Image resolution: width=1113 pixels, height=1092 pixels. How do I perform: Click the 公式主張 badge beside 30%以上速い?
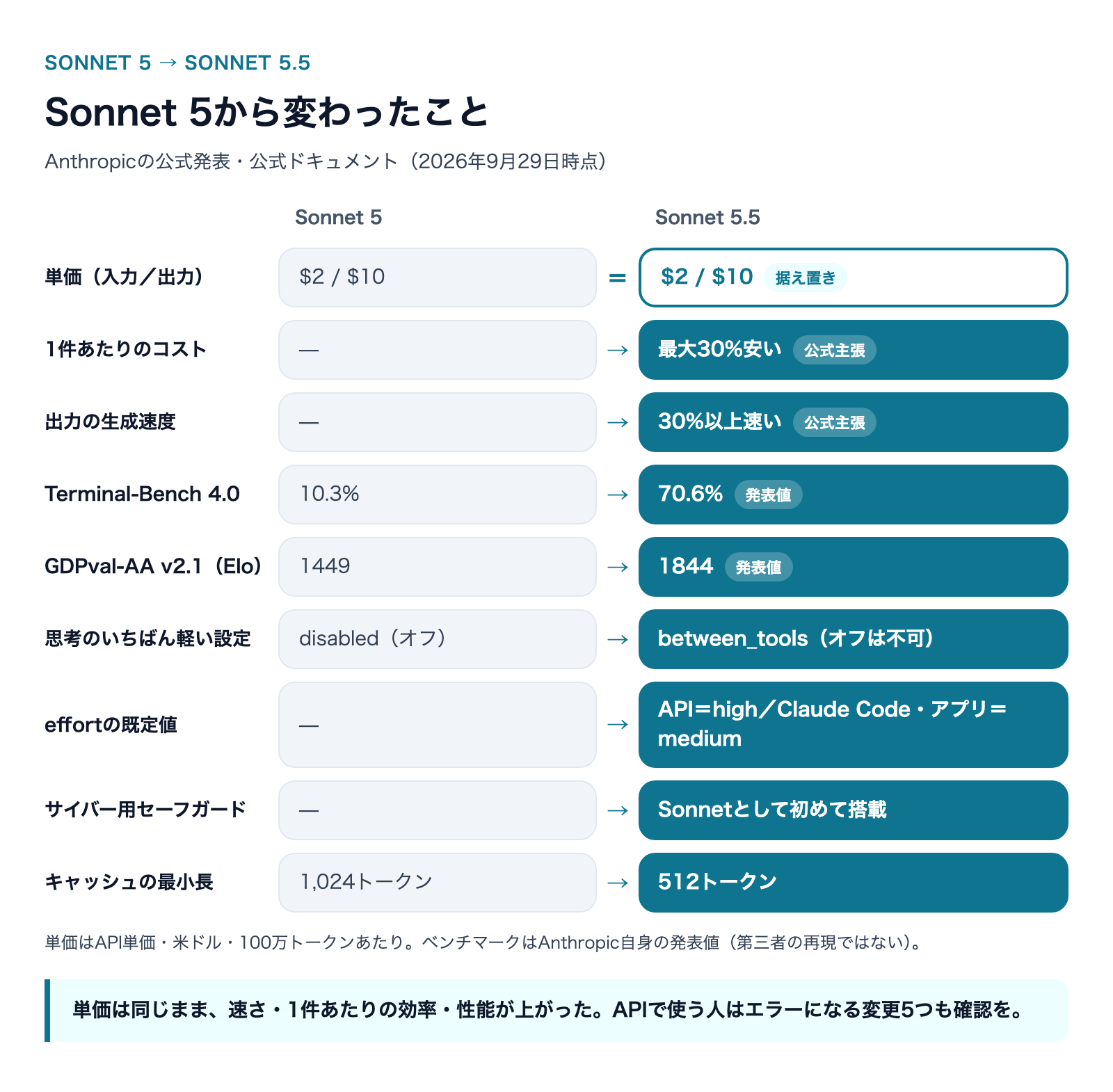click(834, 422)
